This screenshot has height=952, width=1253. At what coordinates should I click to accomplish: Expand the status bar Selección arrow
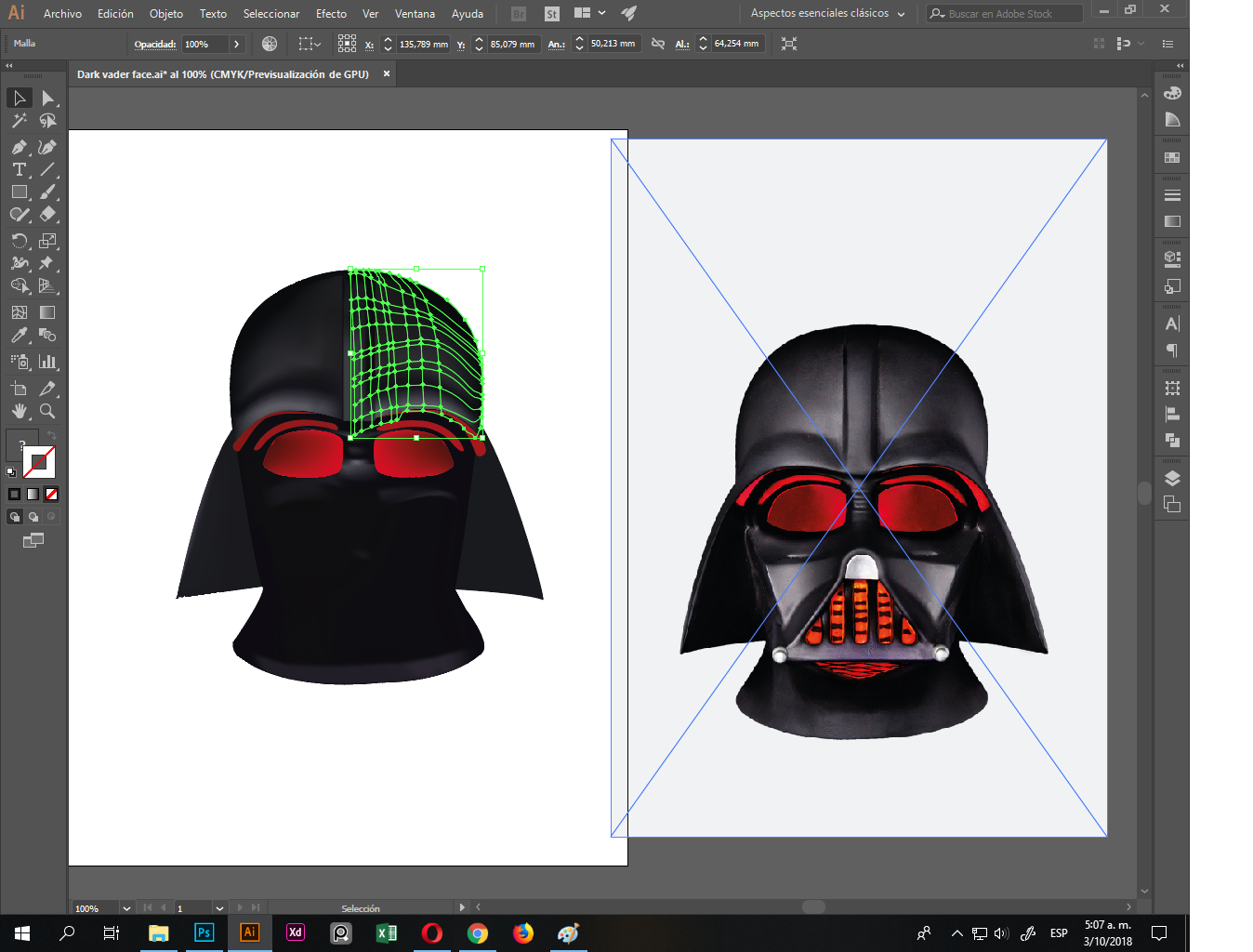pyautogui.click(x=462, y=907)
